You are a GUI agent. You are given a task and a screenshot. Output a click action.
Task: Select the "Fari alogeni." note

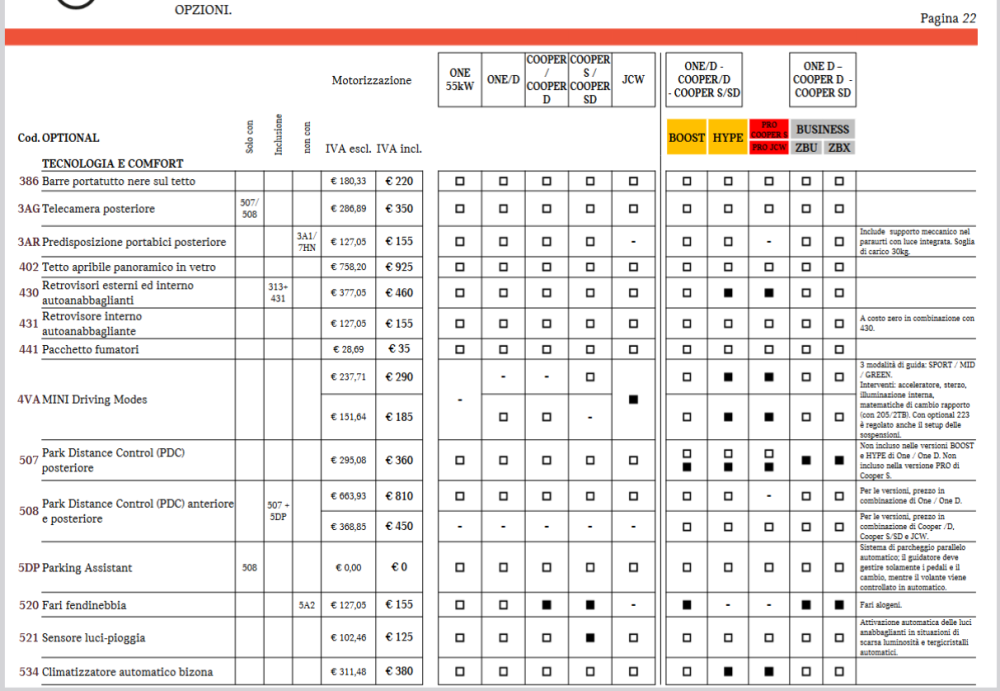[881, 605]
